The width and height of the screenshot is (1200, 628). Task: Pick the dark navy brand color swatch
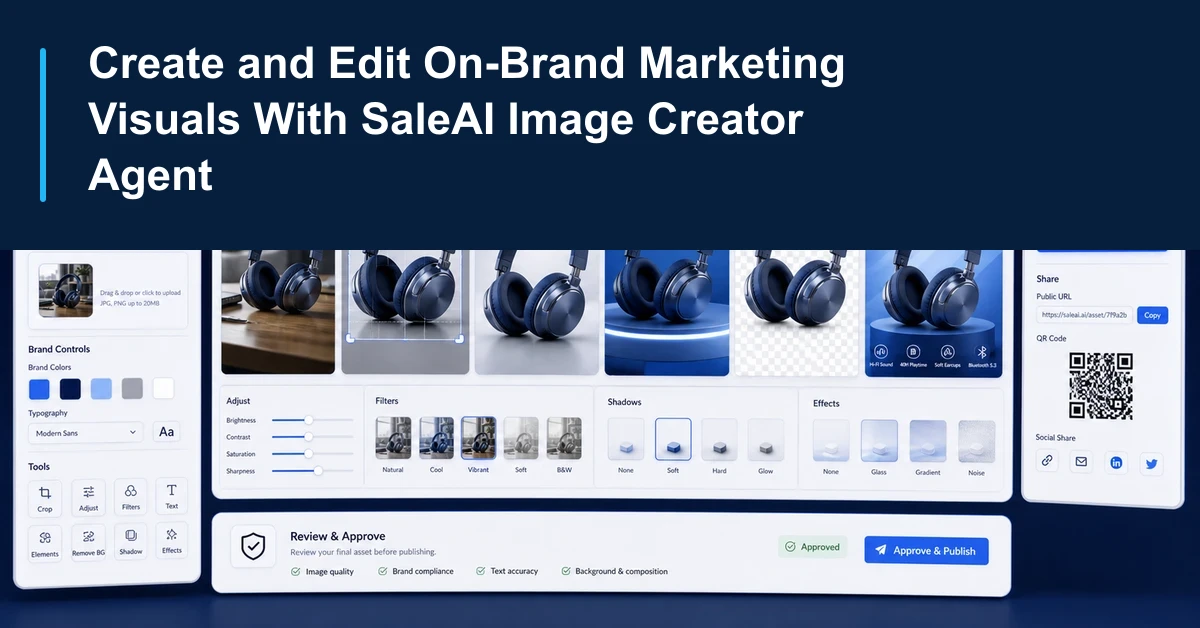click(x=70, y=389)
